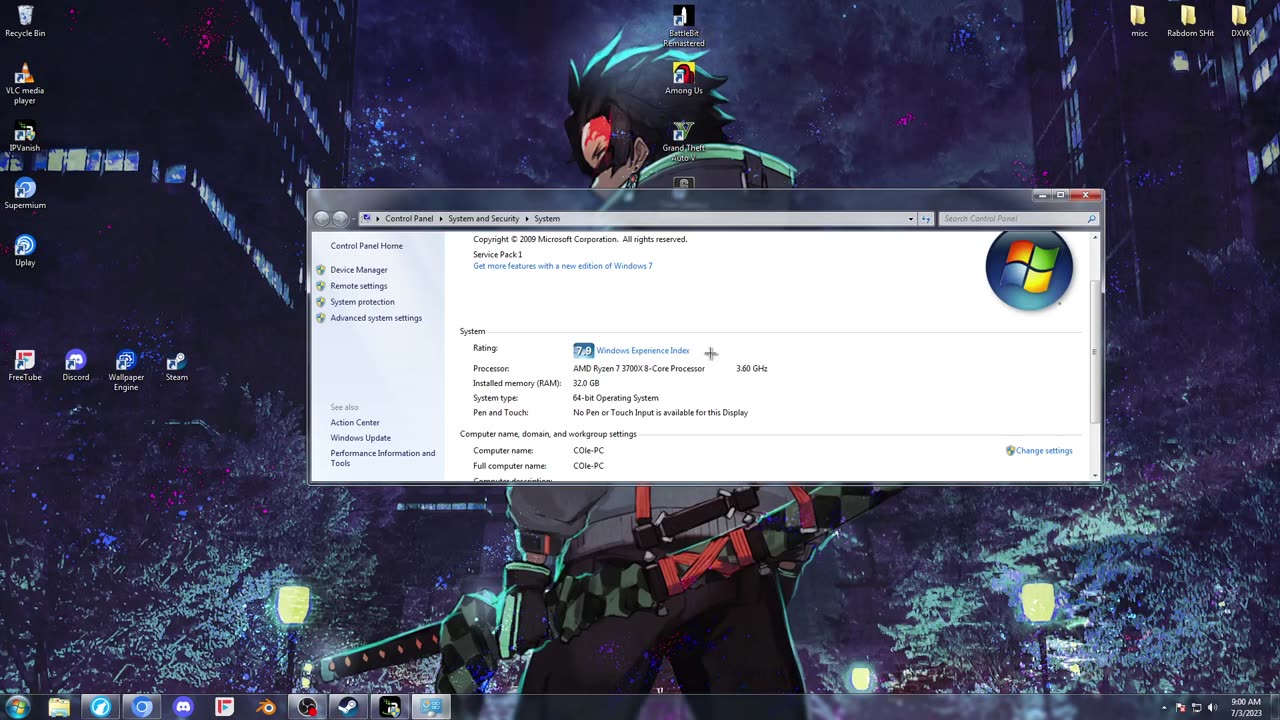Open the clock showing 9:00 AM

click(x=1245, y=707)
